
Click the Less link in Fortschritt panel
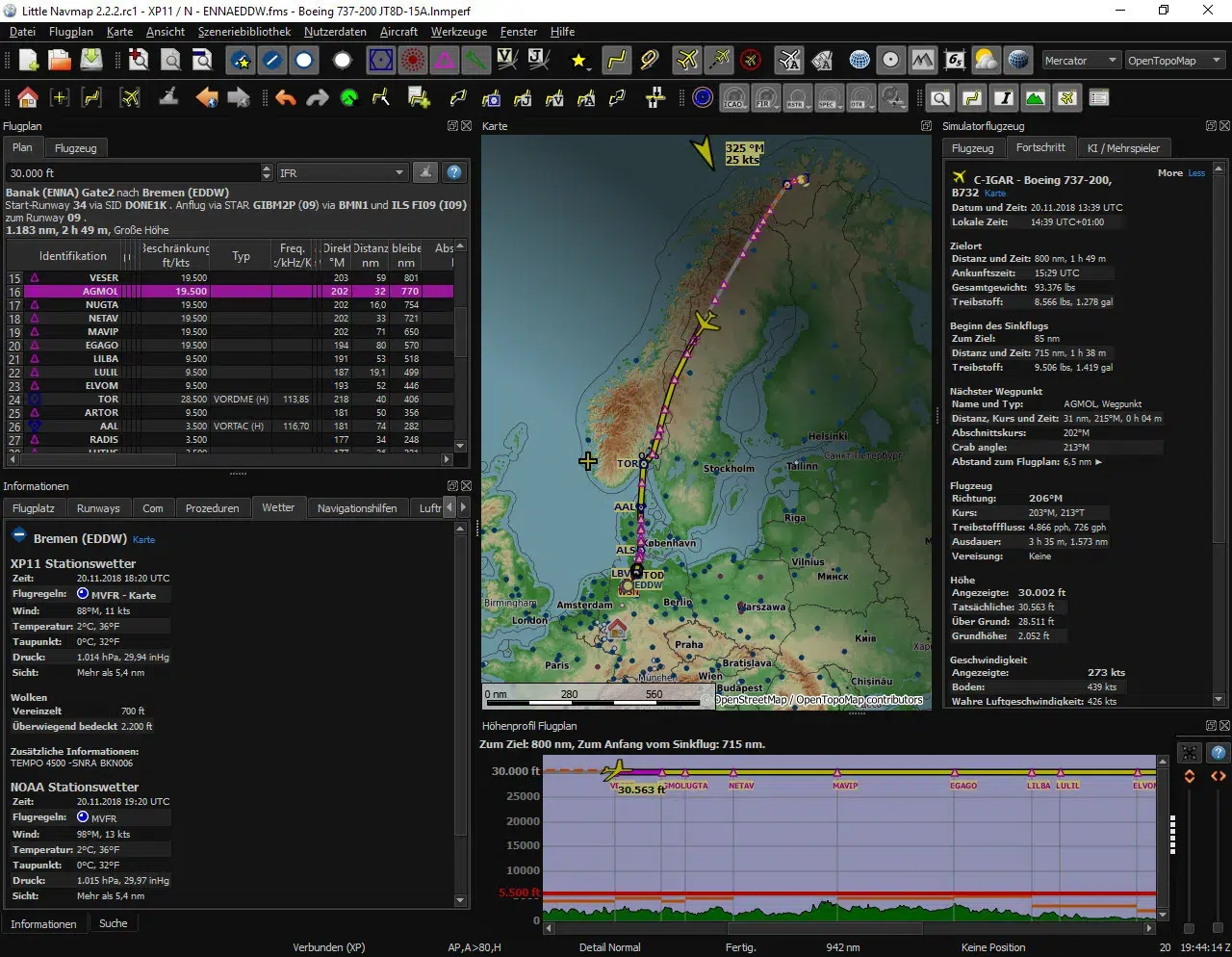point(1196,173)
